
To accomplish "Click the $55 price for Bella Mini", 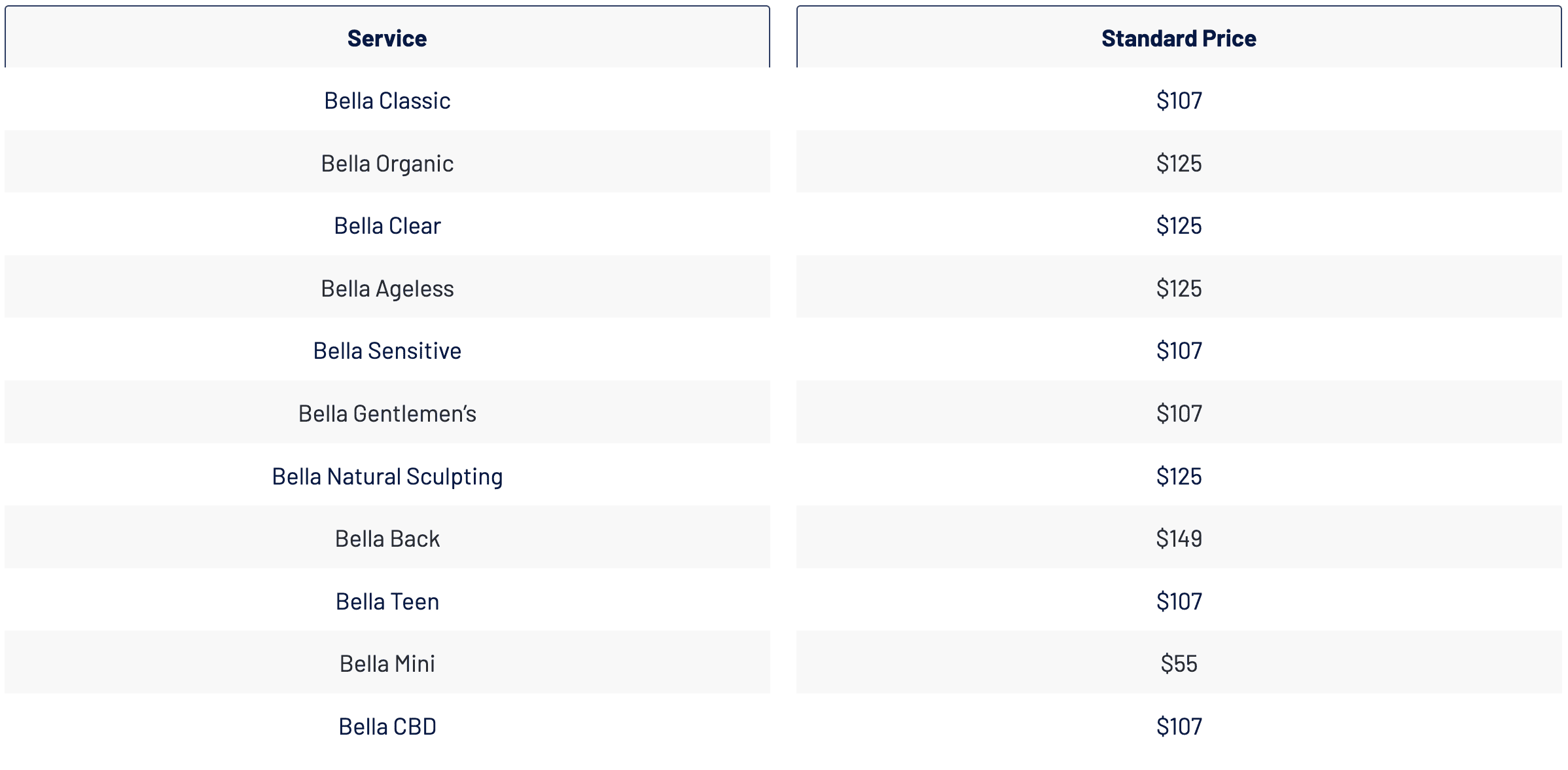I will coord(1179,664).
